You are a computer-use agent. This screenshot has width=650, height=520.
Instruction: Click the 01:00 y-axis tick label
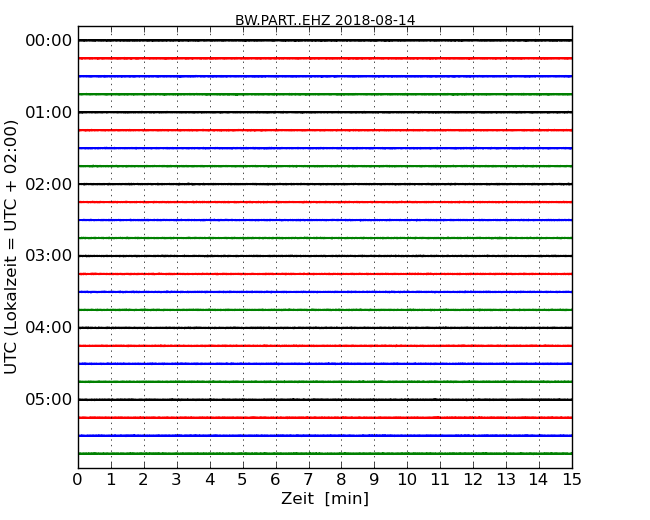pos(49,112)
